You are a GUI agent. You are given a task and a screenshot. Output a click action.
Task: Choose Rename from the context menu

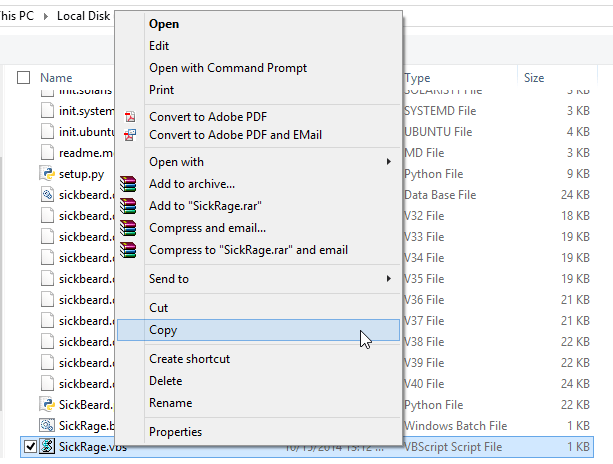(x=170, y=403)
